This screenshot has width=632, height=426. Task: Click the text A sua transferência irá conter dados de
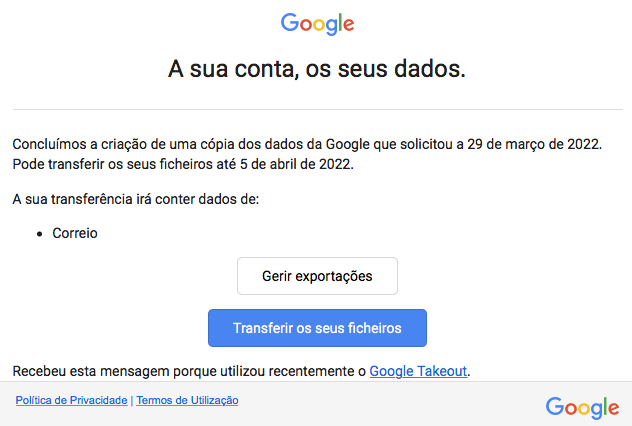(x=135, y=199)
